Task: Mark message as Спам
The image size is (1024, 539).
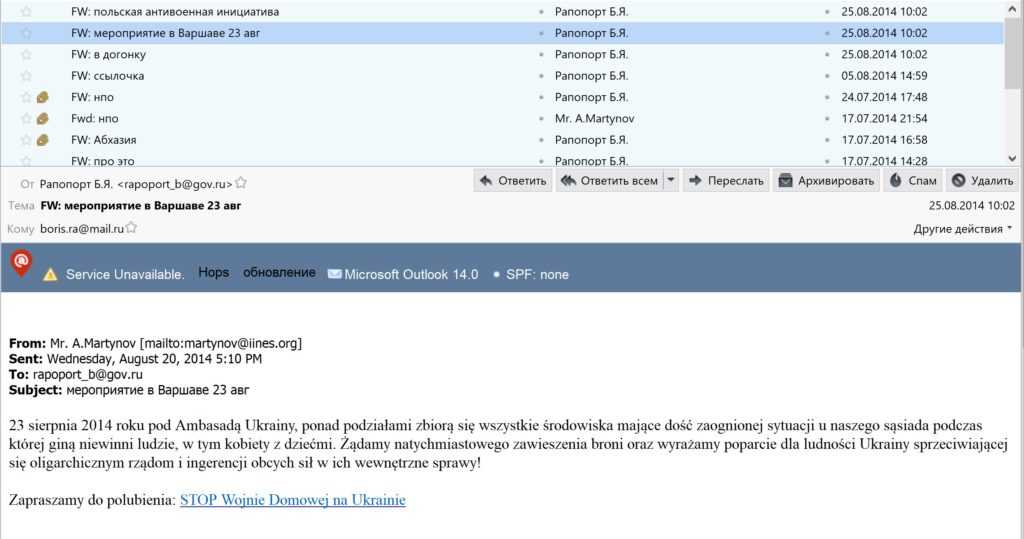Action: pos(913,181)
